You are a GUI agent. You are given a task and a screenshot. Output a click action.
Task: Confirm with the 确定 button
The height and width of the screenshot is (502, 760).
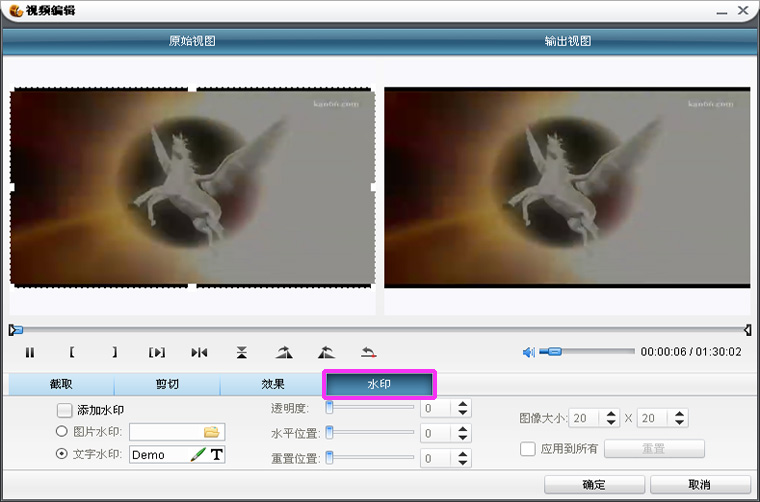594,485
